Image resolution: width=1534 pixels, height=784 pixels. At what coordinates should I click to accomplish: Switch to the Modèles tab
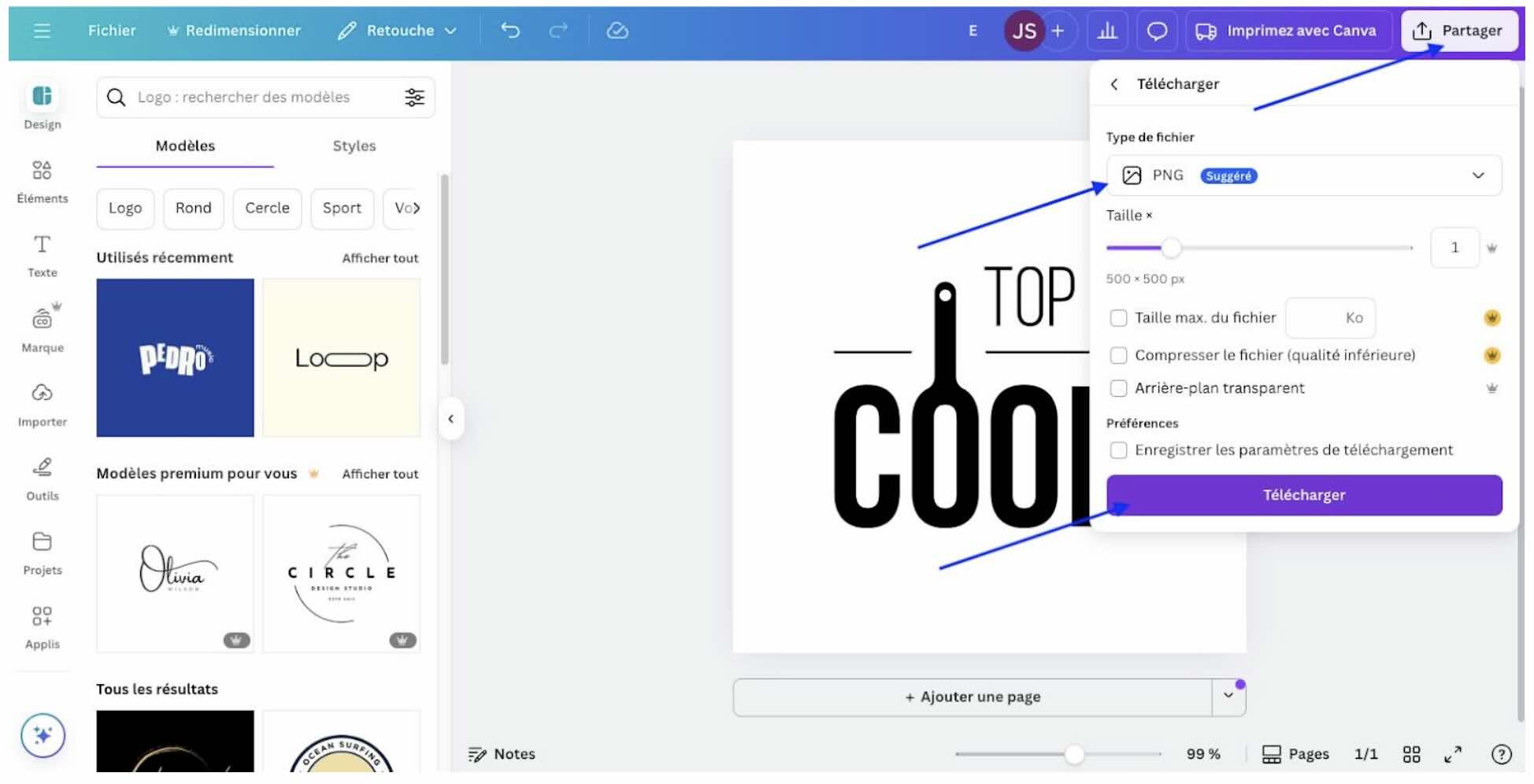coord(185,146)
